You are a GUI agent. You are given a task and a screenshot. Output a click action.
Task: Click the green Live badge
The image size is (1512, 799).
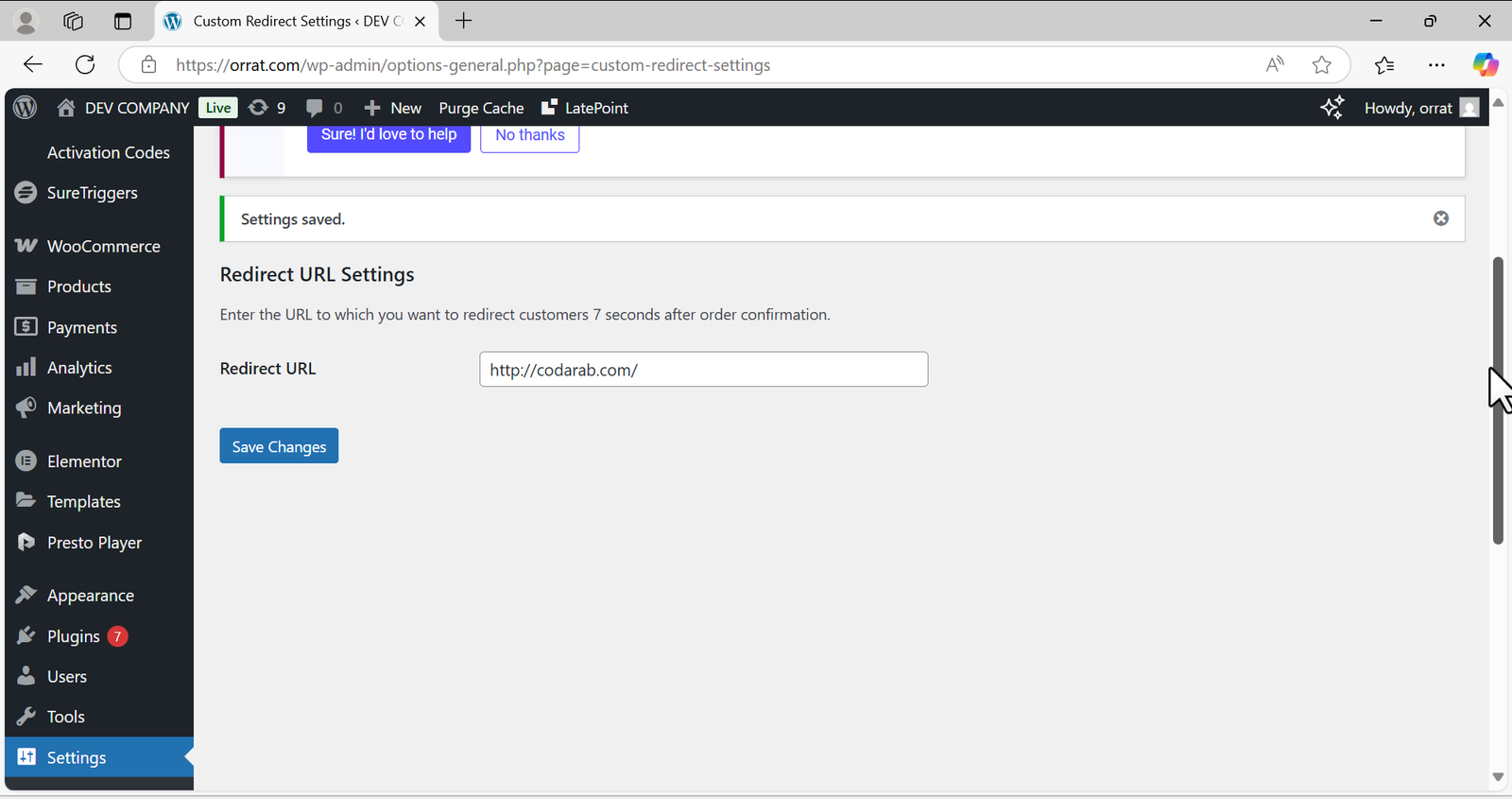point(218,108)
